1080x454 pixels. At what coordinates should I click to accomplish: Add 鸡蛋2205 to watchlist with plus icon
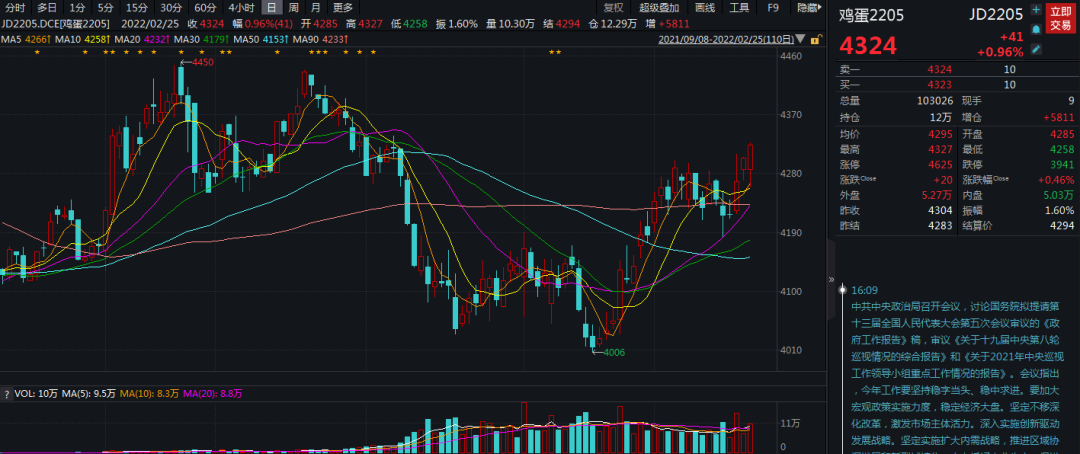coord(1036,10)
